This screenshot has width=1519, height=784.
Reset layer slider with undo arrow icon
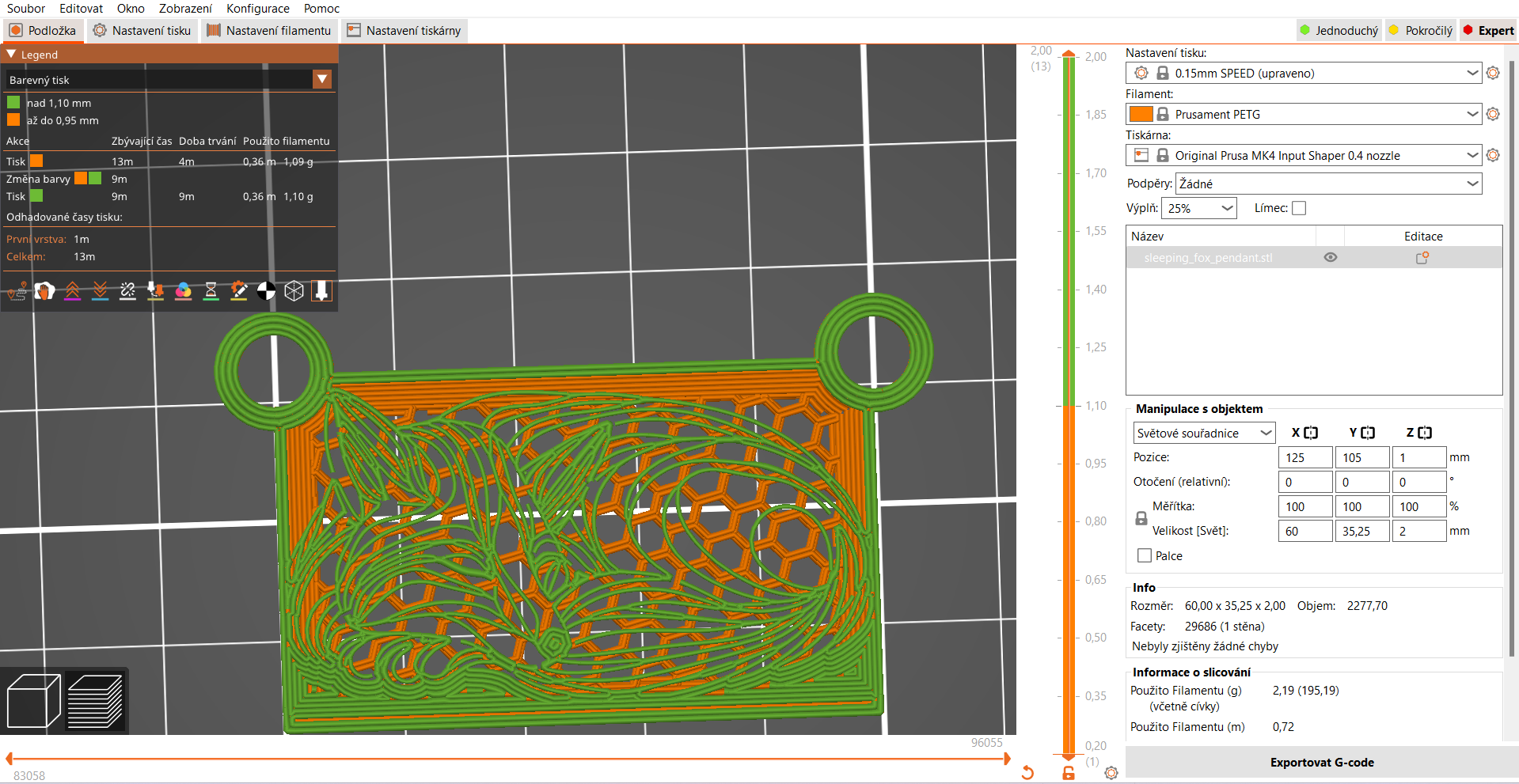click(1027, 773)
